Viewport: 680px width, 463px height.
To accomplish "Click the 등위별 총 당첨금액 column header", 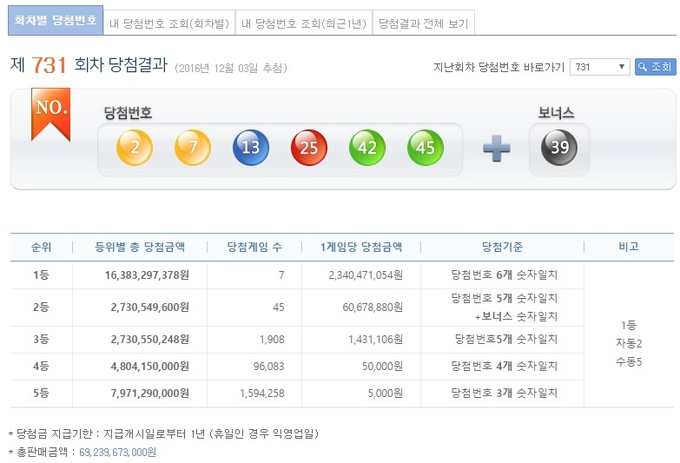I will 146,246.
